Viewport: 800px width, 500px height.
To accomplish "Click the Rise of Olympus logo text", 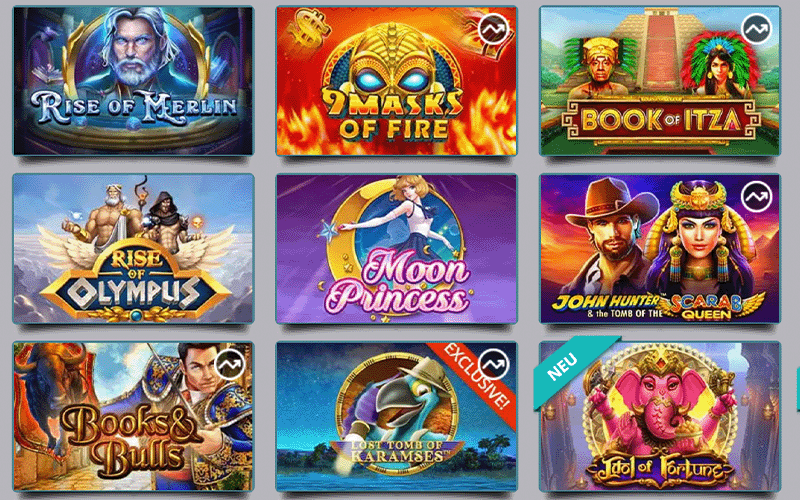I will click(x=135, y=283).
